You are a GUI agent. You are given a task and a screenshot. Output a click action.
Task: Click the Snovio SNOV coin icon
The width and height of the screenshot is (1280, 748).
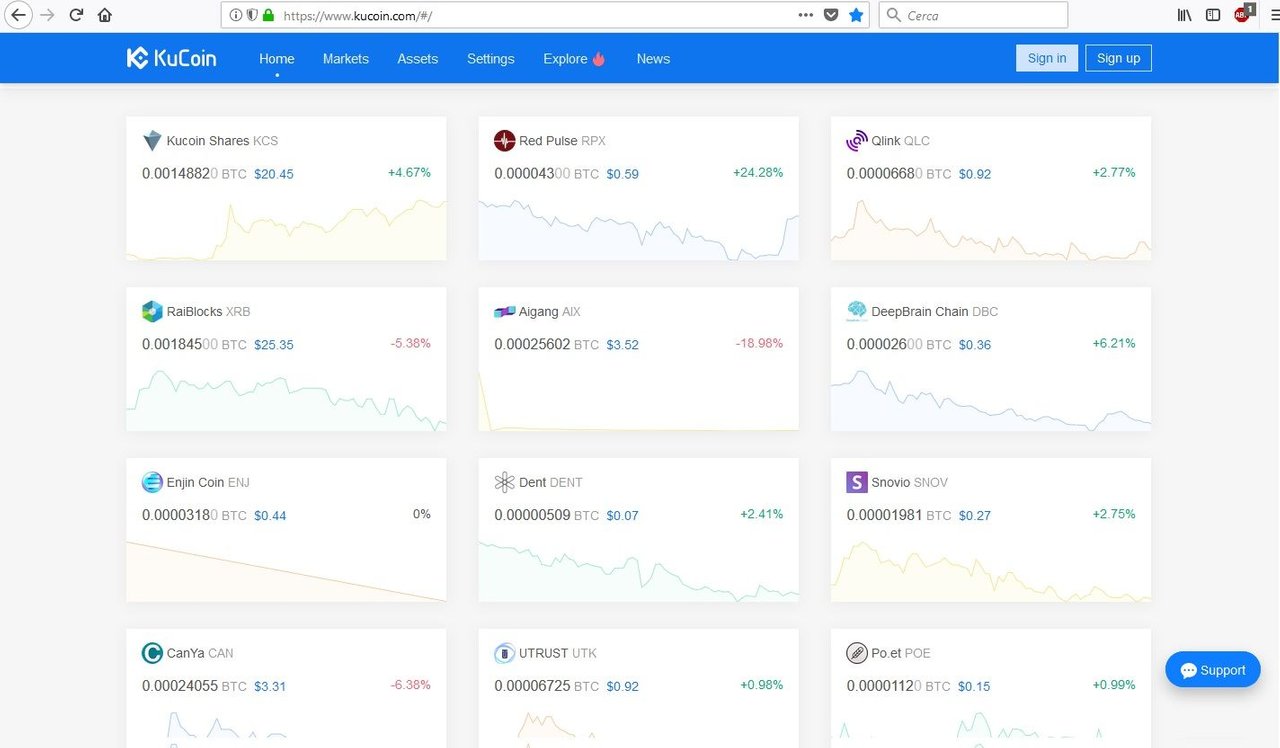click(856, 483)
